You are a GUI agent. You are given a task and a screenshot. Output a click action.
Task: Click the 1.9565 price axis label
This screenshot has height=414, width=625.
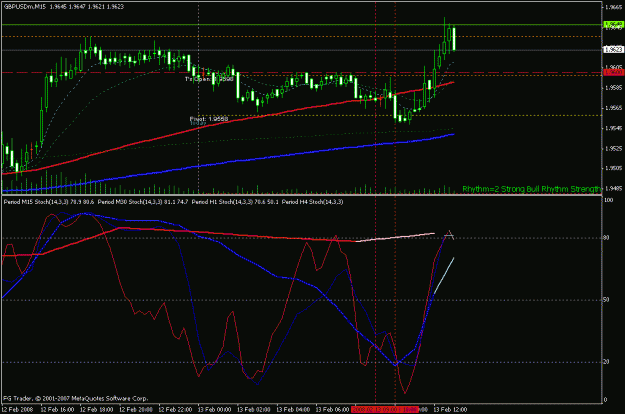point(614,108)
